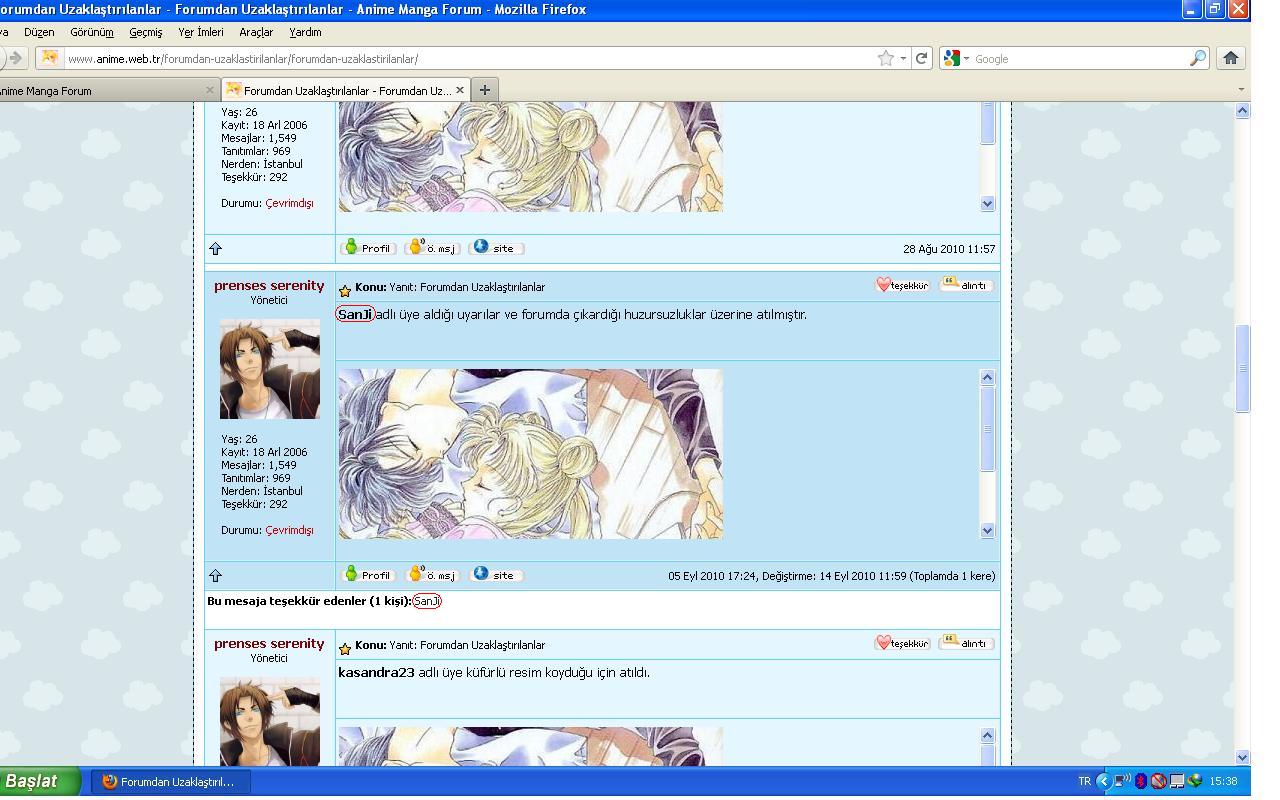Viewport: 1280px width, 800px height.
Task: Click teşekkür heart button on kasandra23 post
Action: 902,643
